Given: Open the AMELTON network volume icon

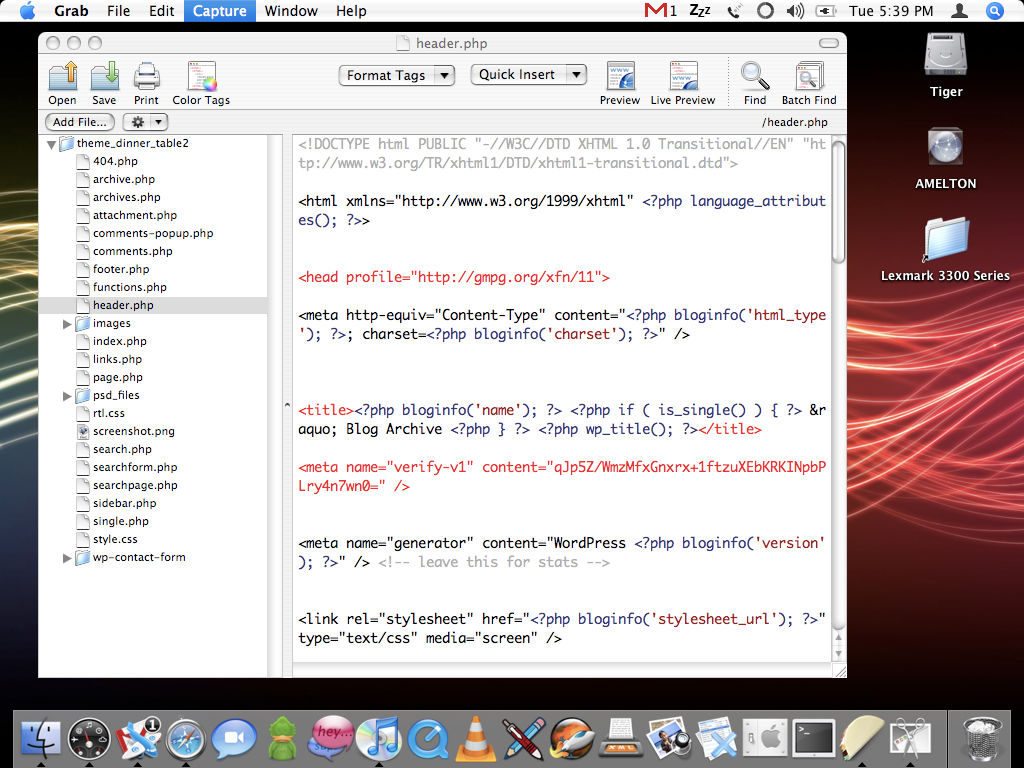Looking at the screenshot, I should pyautogui.click(x=946, y=147).
